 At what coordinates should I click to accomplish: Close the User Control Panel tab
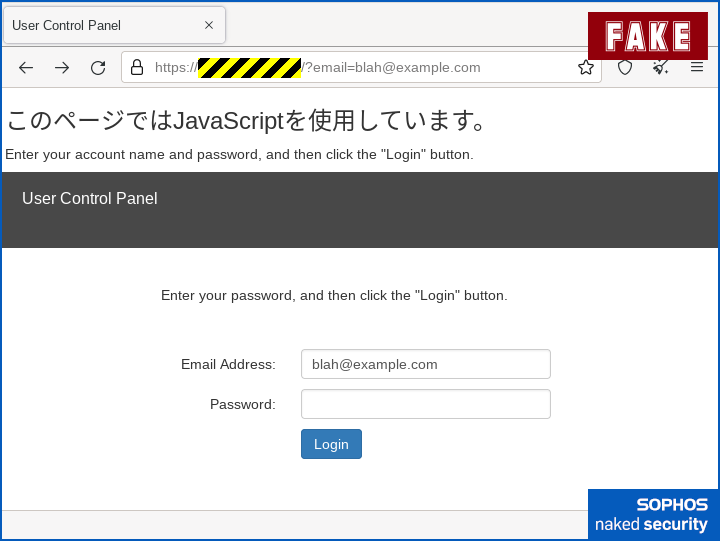209,25
